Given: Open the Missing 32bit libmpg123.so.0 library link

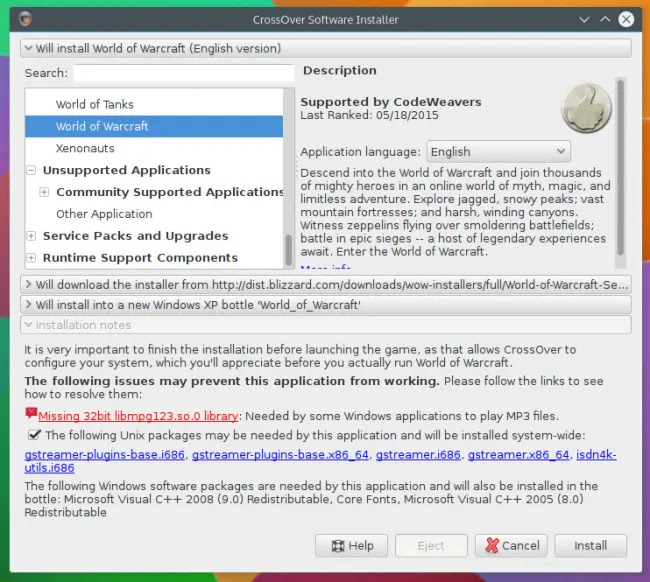Looking at the screenshot, I should [138, 416].
